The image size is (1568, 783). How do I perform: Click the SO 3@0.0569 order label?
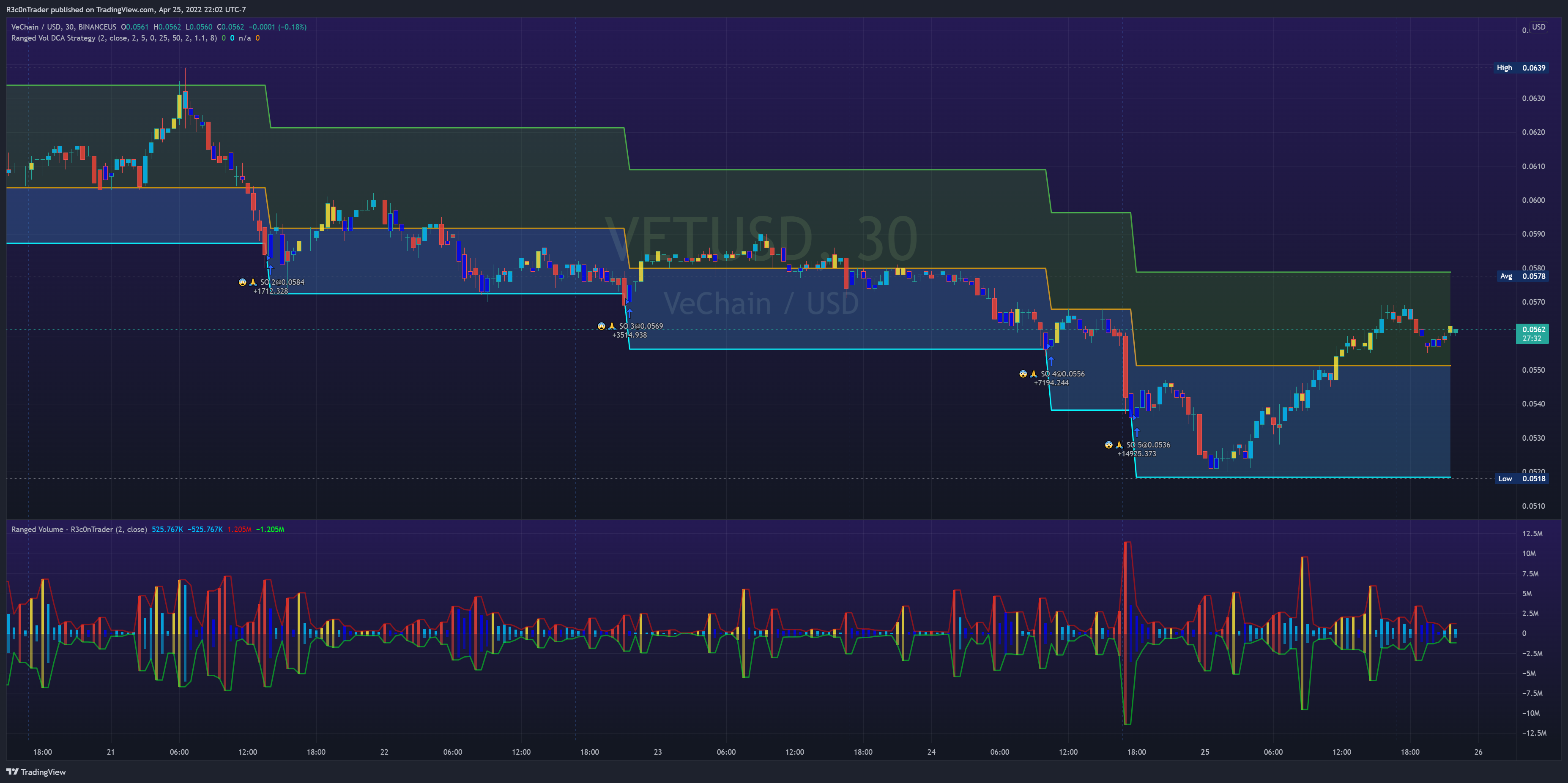point(641,326)
